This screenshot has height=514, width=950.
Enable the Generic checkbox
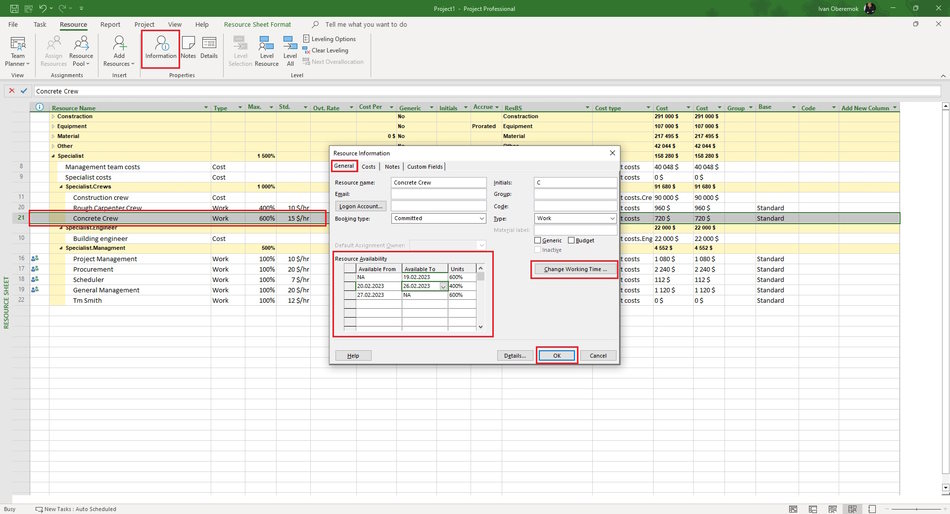(x=537, y=241)
